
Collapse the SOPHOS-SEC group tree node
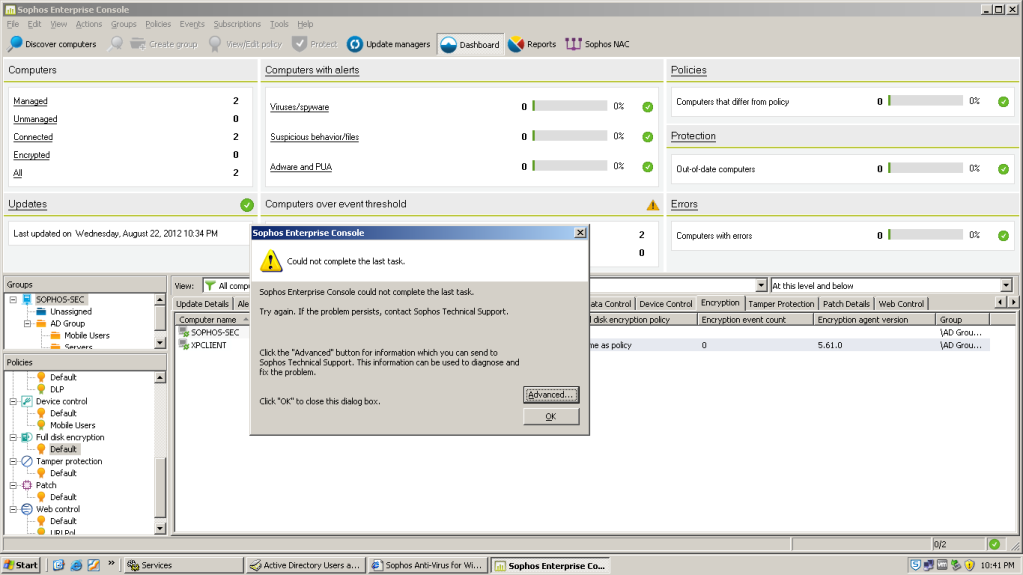(x=13, y=300)
